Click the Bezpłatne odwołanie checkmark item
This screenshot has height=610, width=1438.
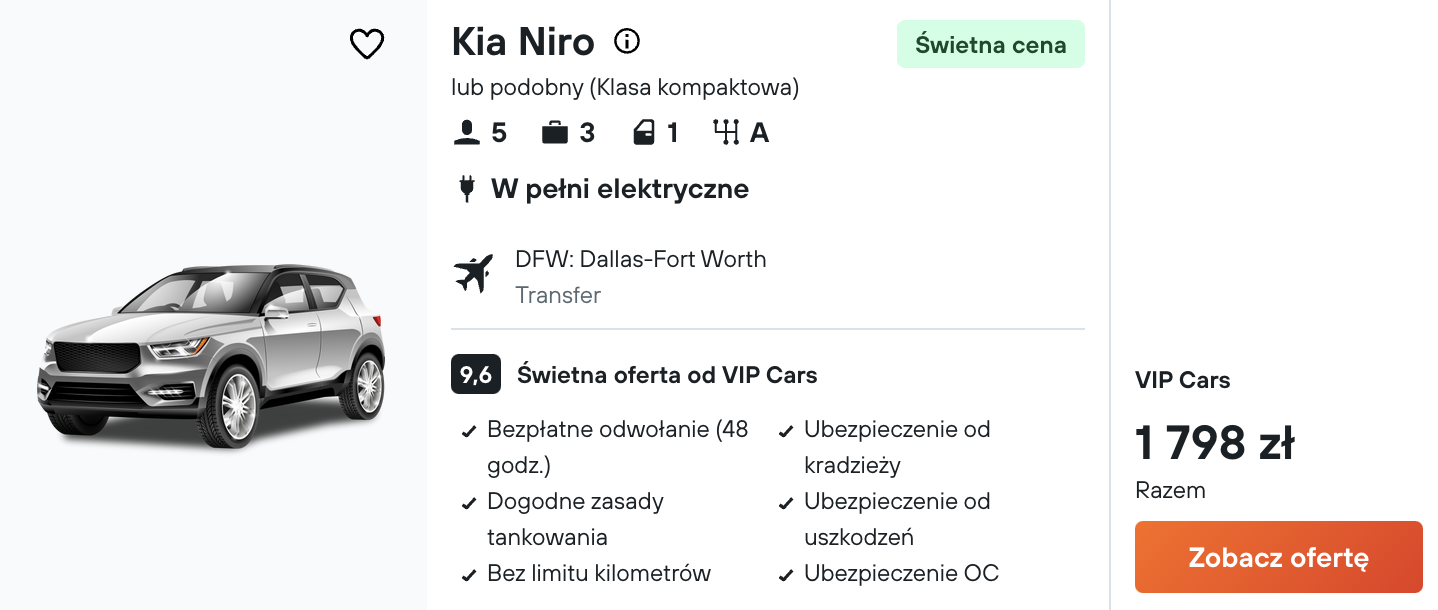coord(606,447)
